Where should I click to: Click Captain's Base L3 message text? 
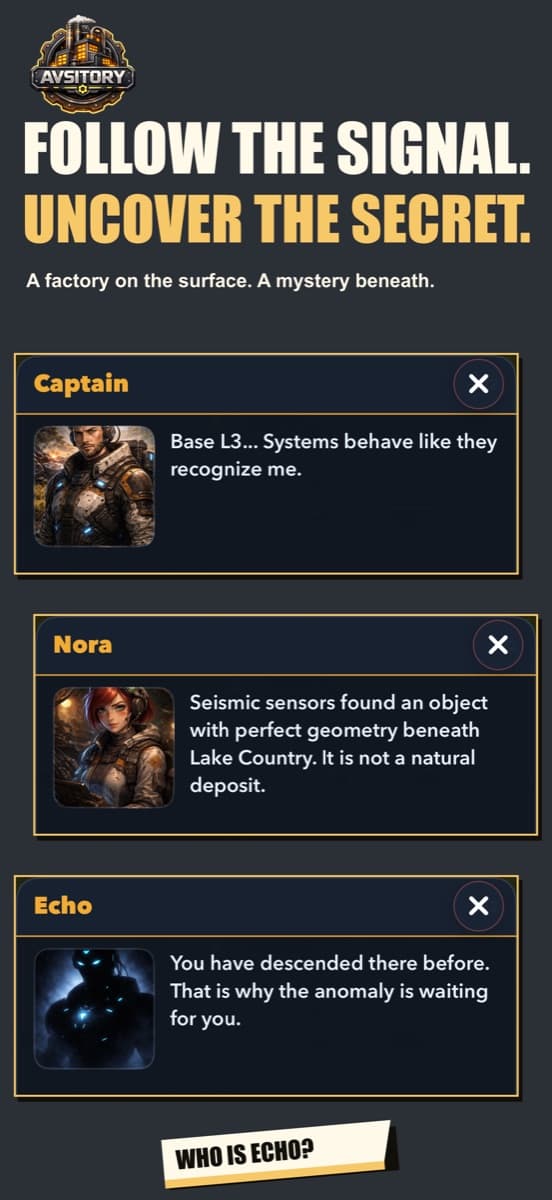click(333, 455)
